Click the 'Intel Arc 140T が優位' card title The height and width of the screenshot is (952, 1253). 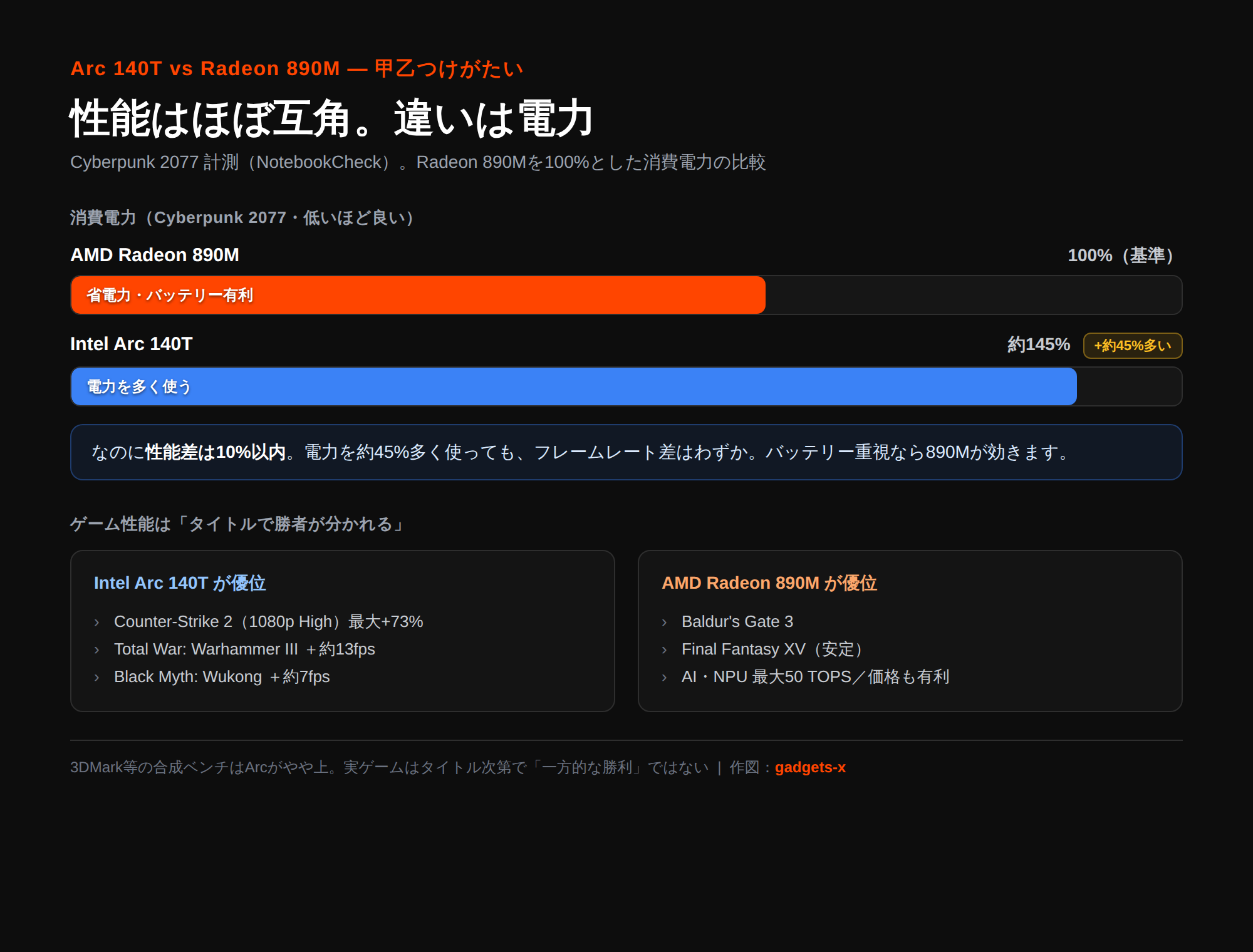[x=180, y=583]
